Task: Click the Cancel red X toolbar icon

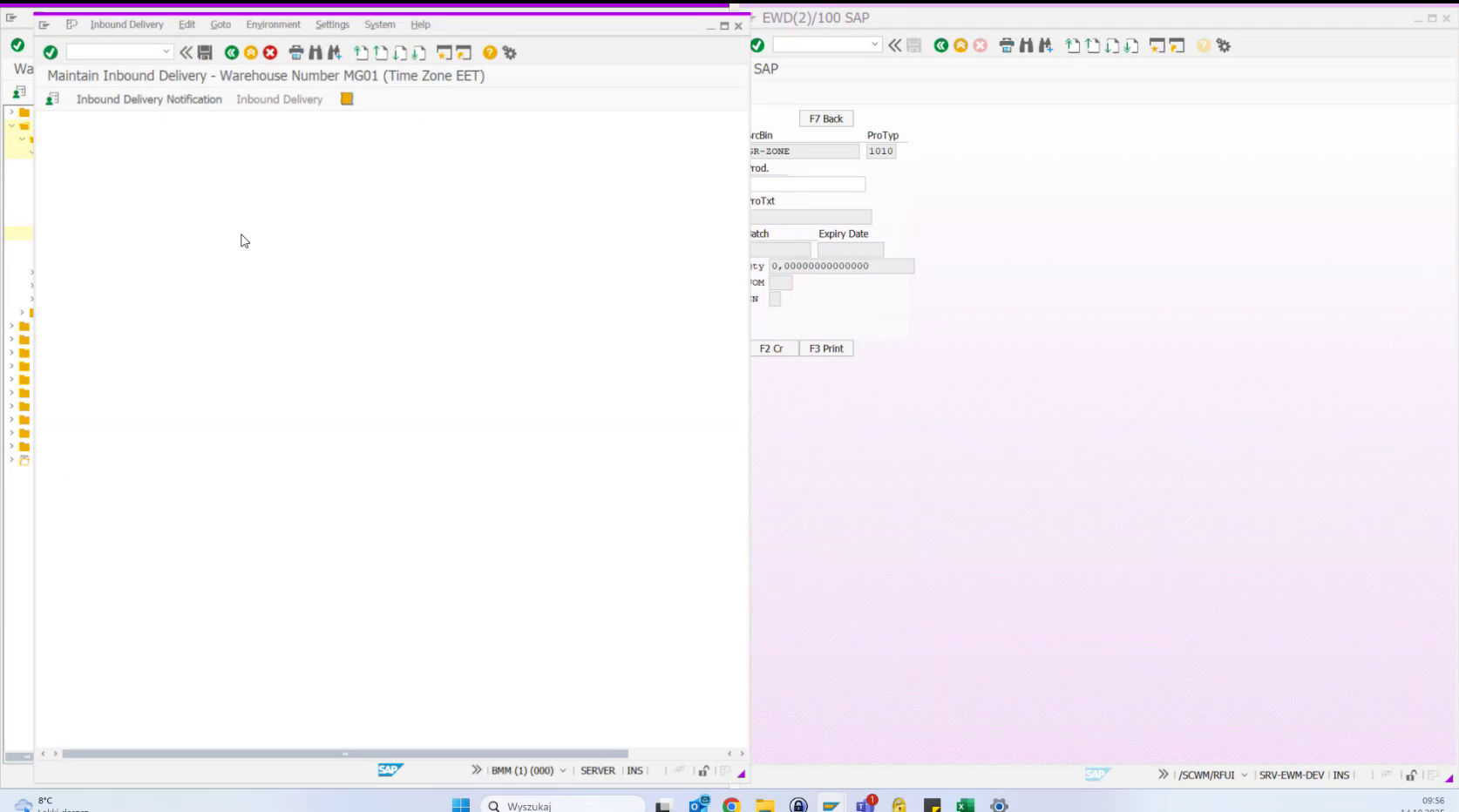Action: (270, 52)
